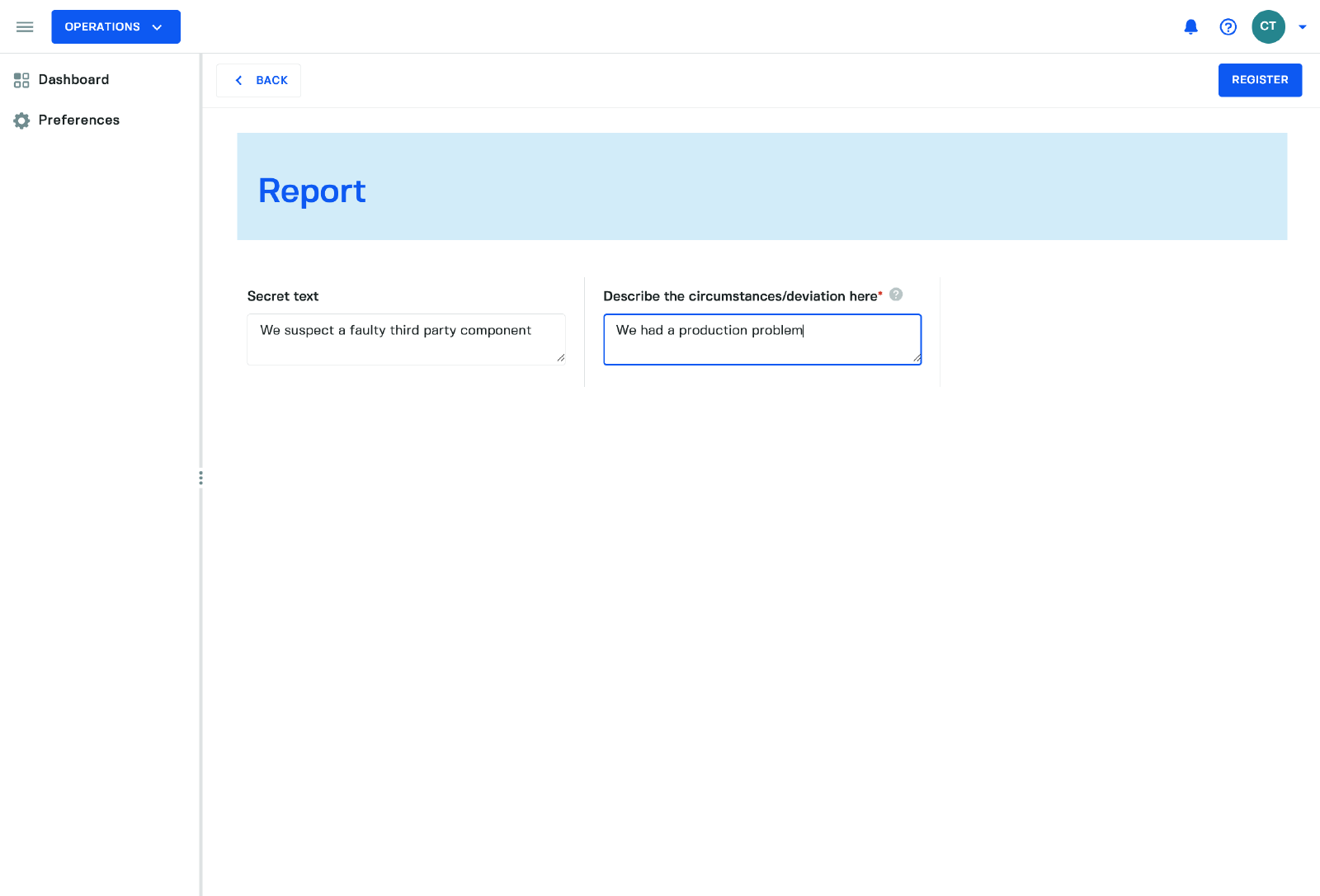The width and height of the screenshot is (1320, 896).
Task: Expand the account caret next to avatar
Action: (1303, 27)
